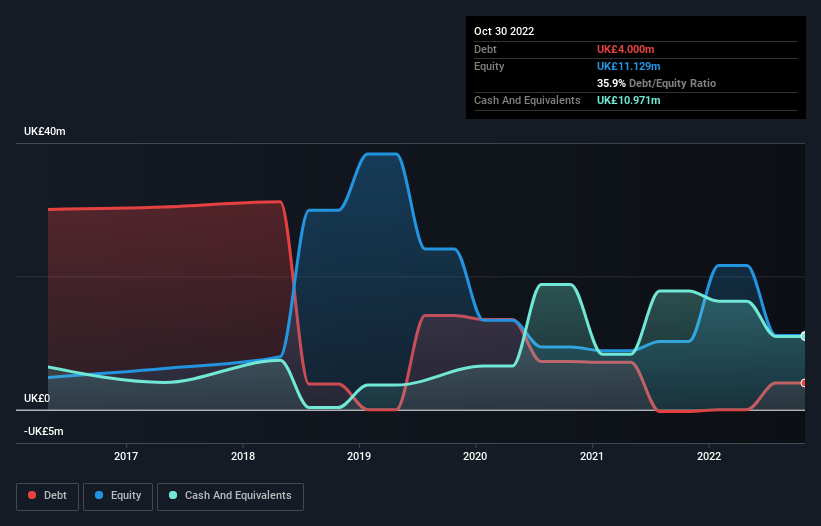Select the 2017 axis label
Screen dimensions: 821x526
[x=126, y=456]
